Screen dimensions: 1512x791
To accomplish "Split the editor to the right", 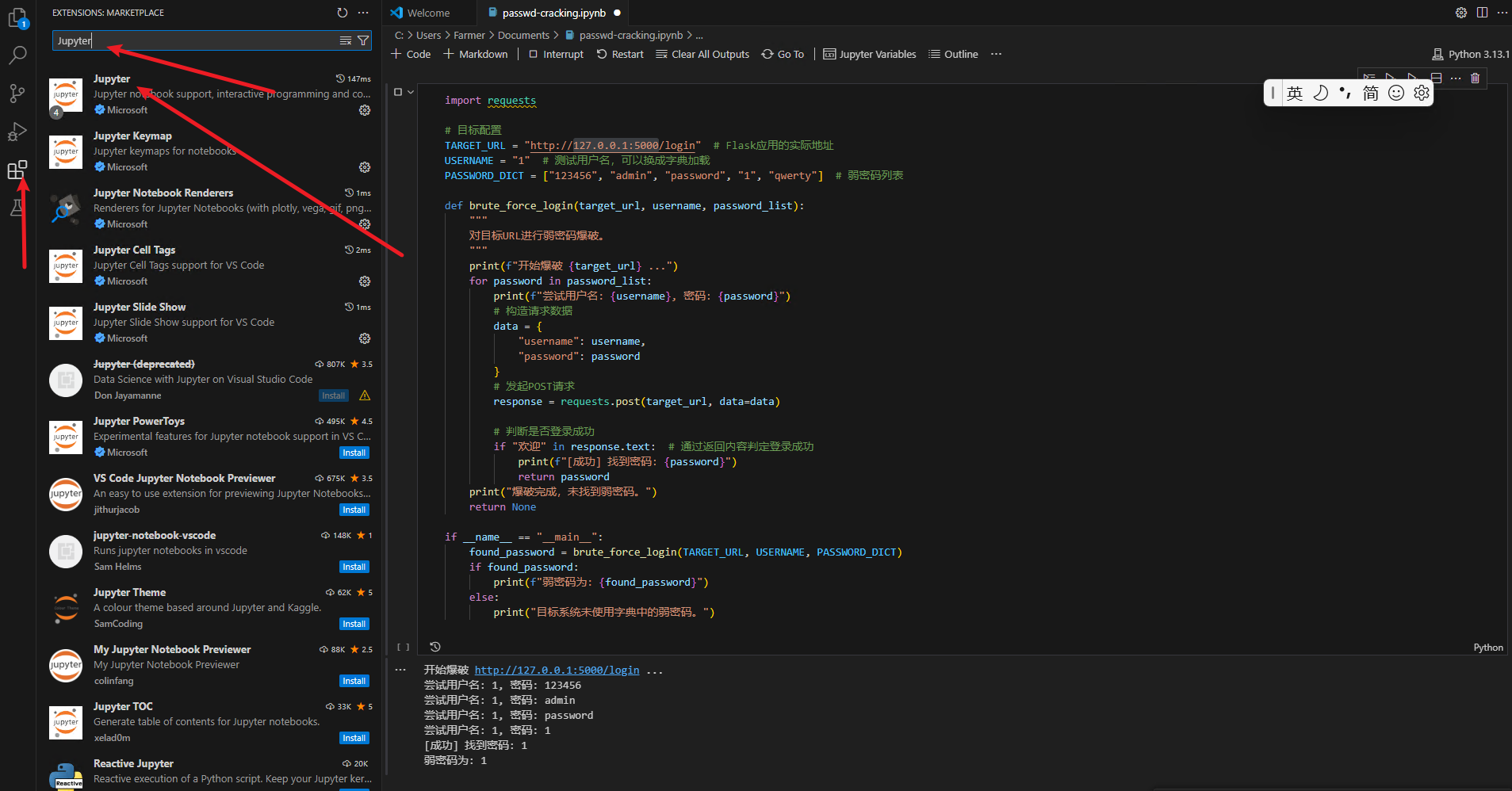I will [1482, 13].
